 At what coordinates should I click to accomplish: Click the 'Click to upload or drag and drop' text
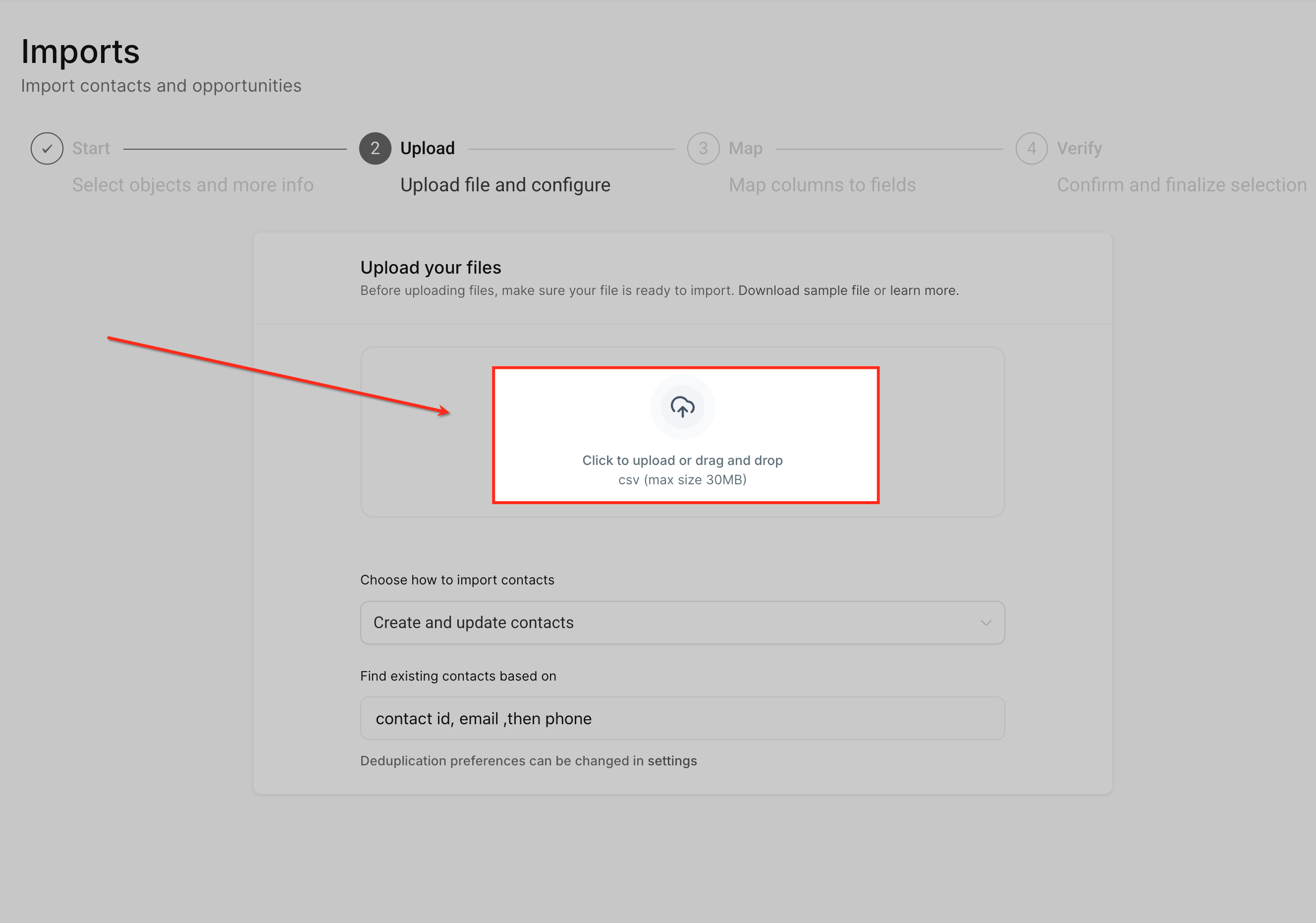[x=682, y=461]
